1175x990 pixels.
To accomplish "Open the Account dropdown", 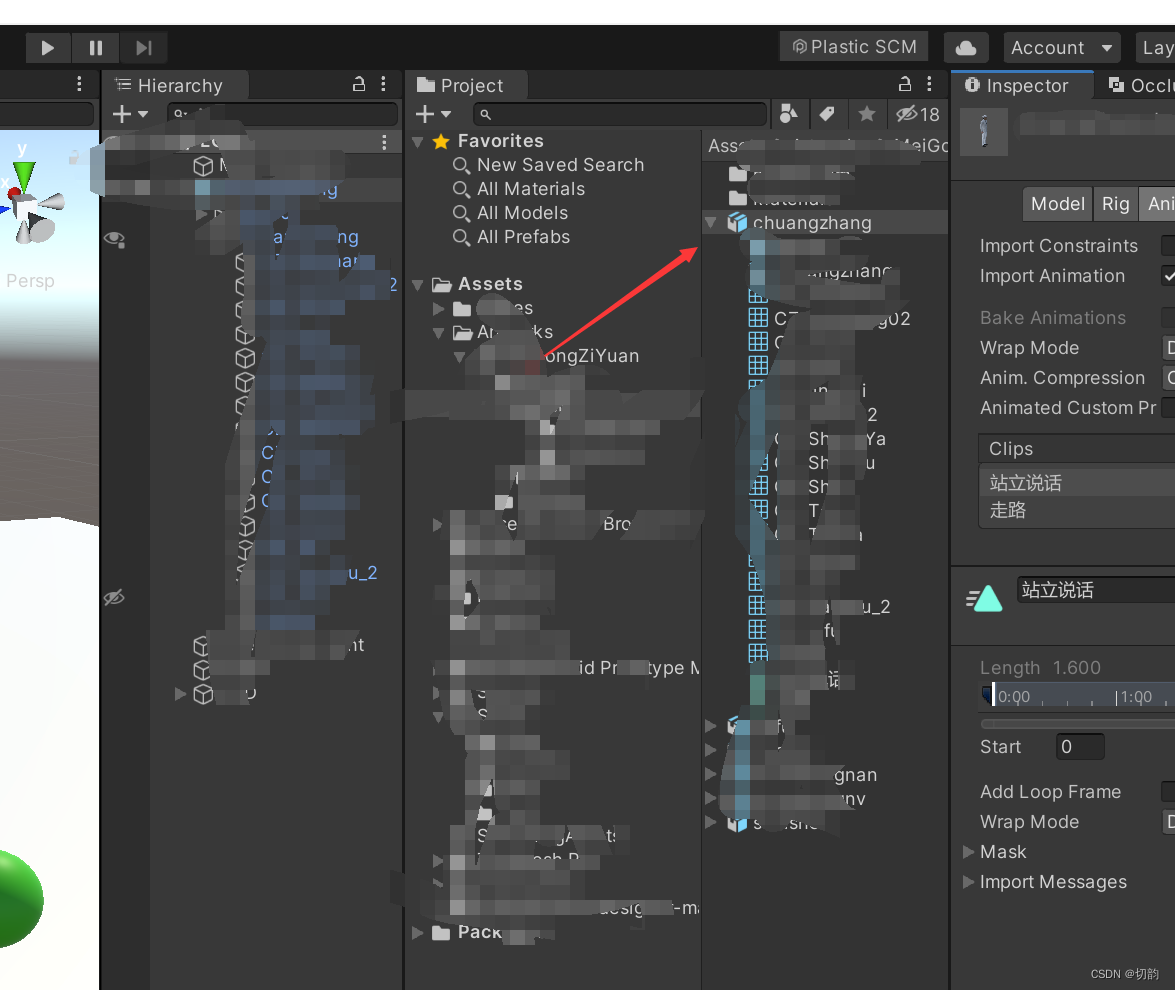I will click(x=1061, y=48).
